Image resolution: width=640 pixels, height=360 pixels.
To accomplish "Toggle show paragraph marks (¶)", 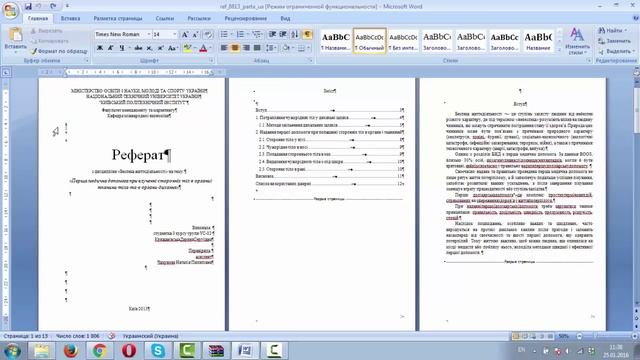I will pos(307,34).
